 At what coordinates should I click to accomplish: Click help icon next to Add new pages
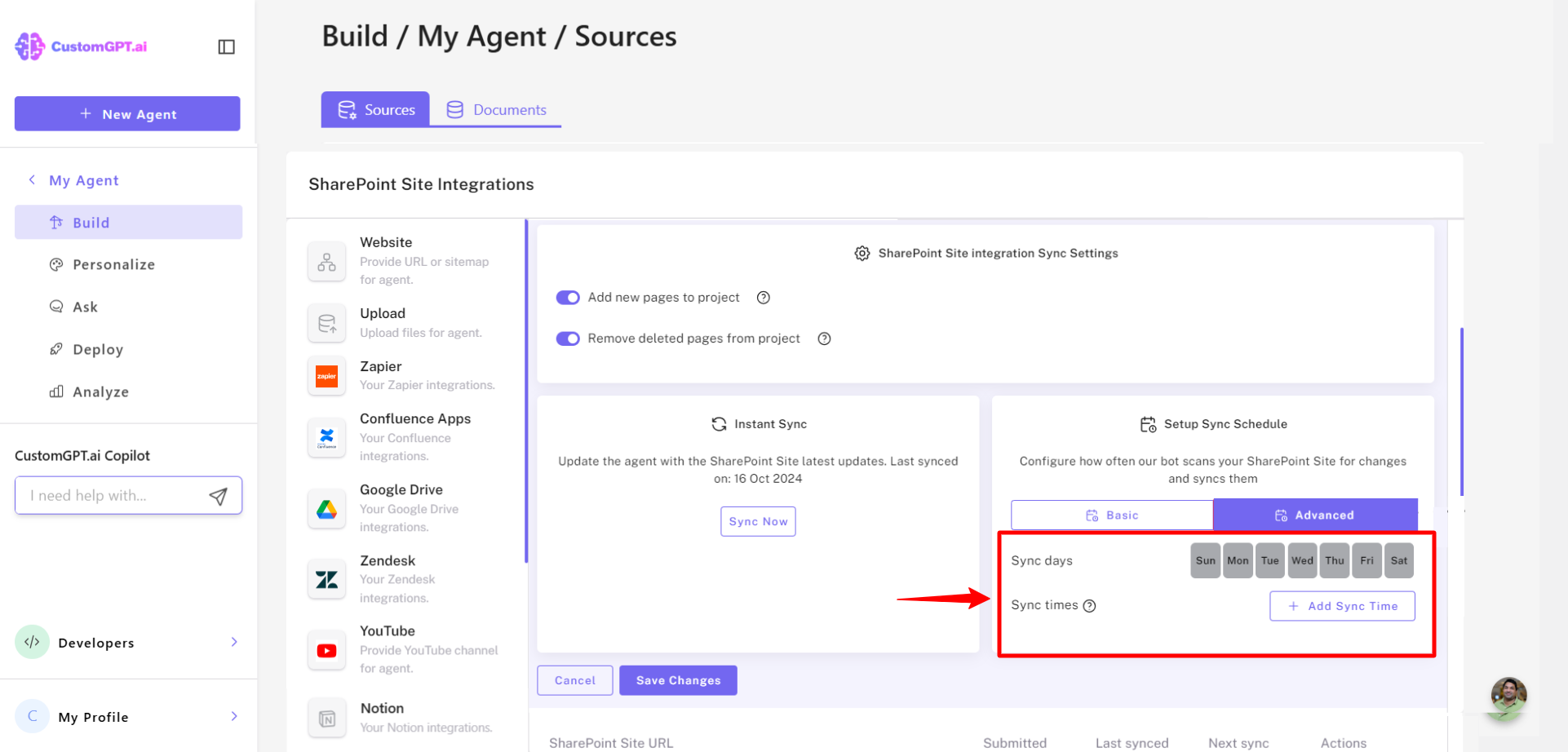764,298
